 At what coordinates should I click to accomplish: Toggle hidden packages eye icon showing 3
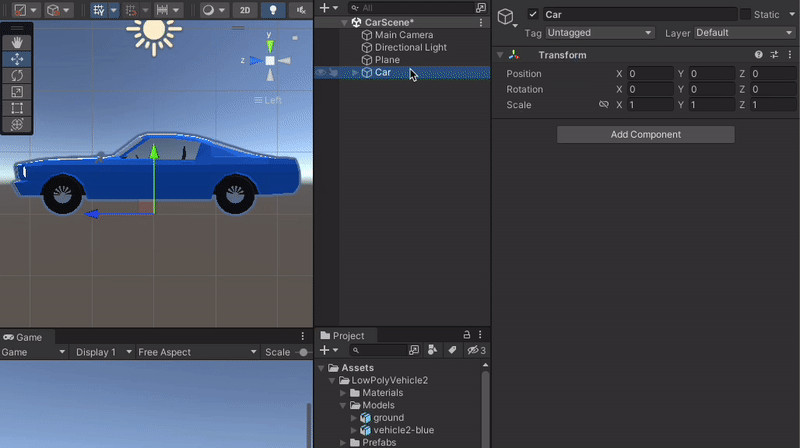[x=477, y=350]
